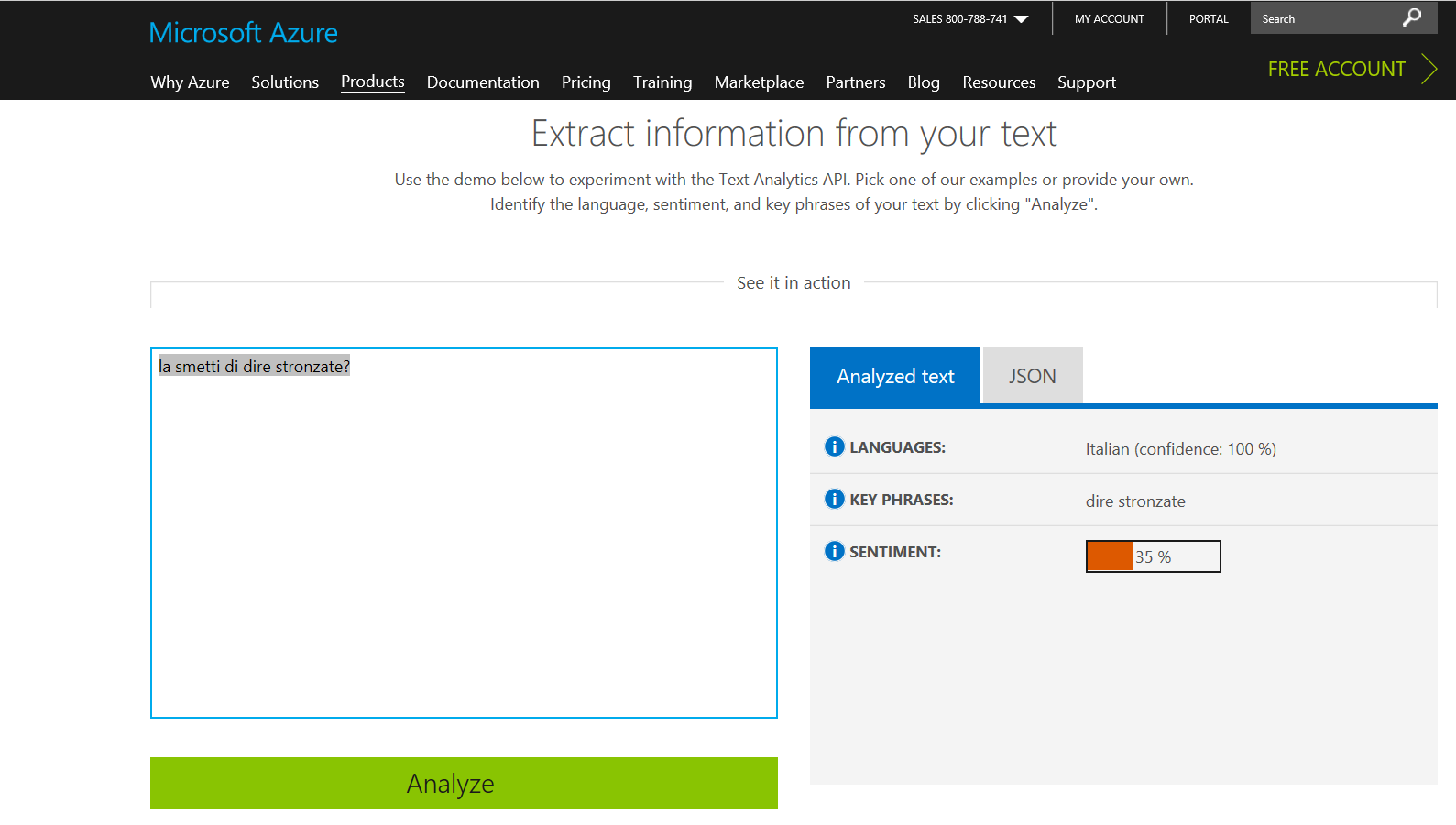Switch to the JSON tab
Screen dimensions: 1456x825
click(1032, 376)
